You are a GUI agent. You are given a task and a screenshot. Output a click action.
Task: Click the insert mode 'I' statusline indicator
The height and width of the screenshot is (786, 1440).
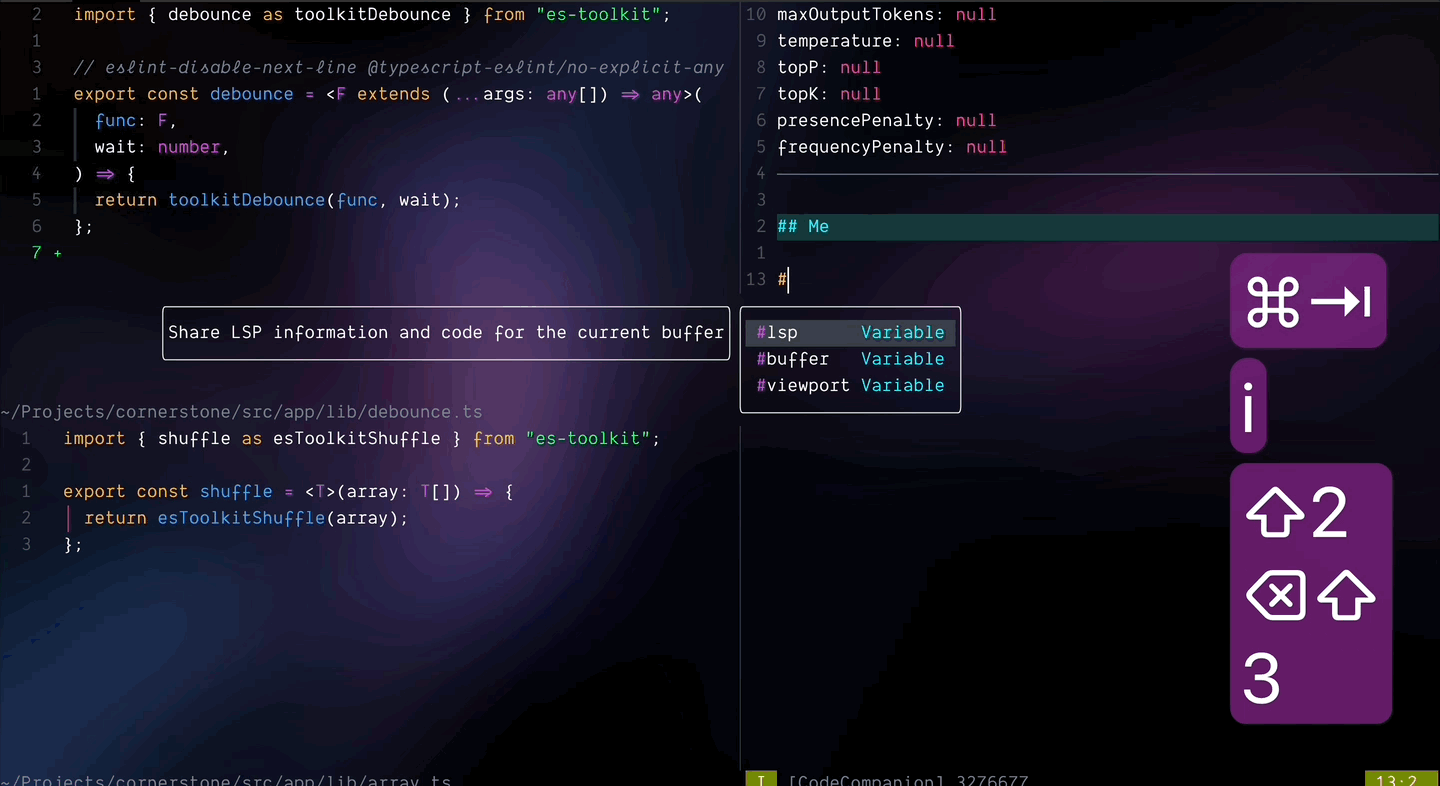point(761,780)
